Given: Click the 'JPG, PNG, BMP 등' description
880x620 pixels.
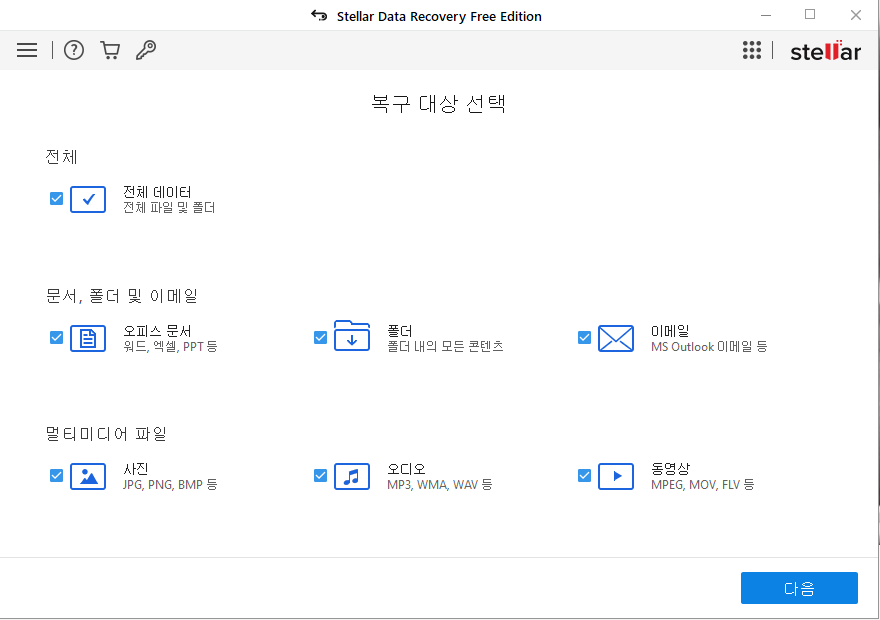Looking at the screenshot, I should 170,484.
